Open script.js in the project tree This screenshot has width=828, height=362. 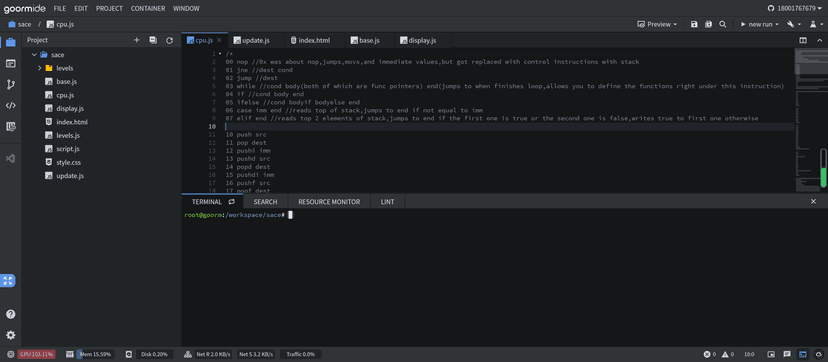point(68,149)
